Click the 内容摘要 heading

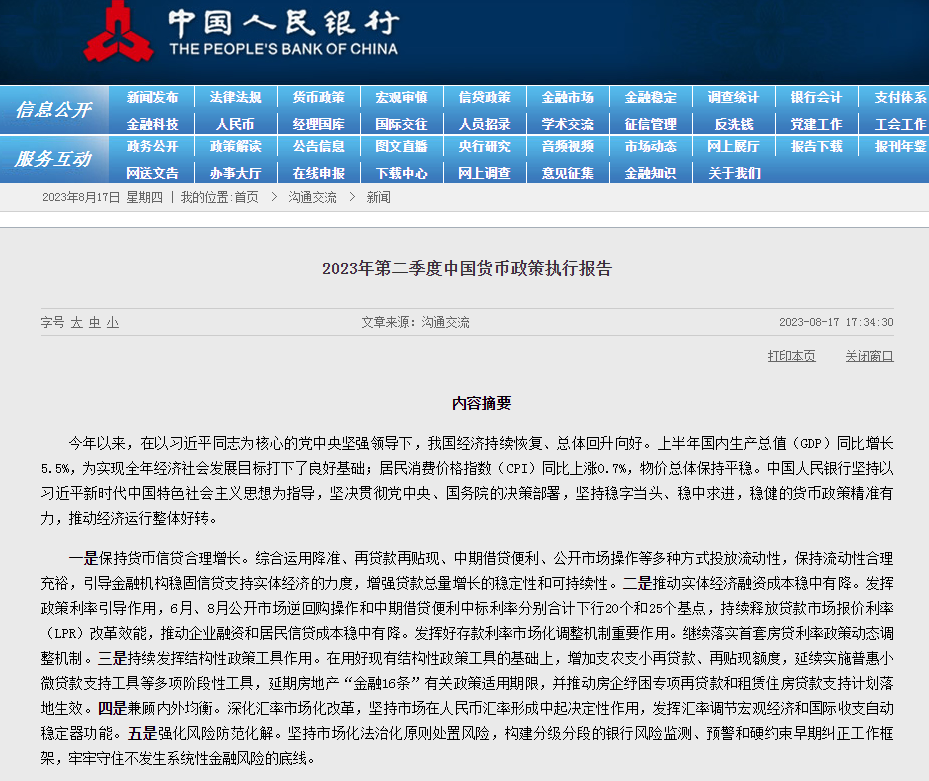(482, 404)
